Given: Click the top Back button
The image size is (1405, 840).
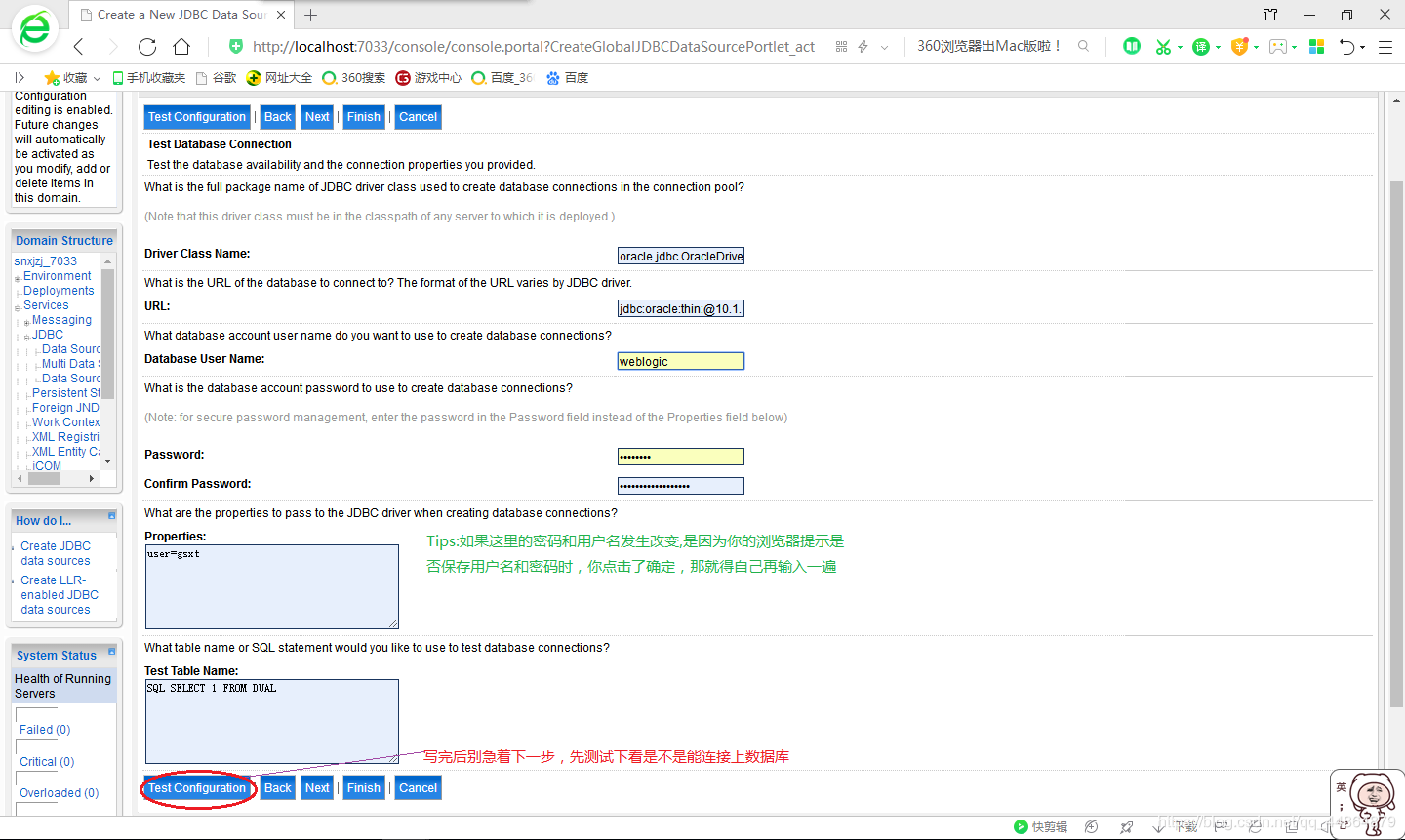Looking at the screenshot, I should 278,117.
